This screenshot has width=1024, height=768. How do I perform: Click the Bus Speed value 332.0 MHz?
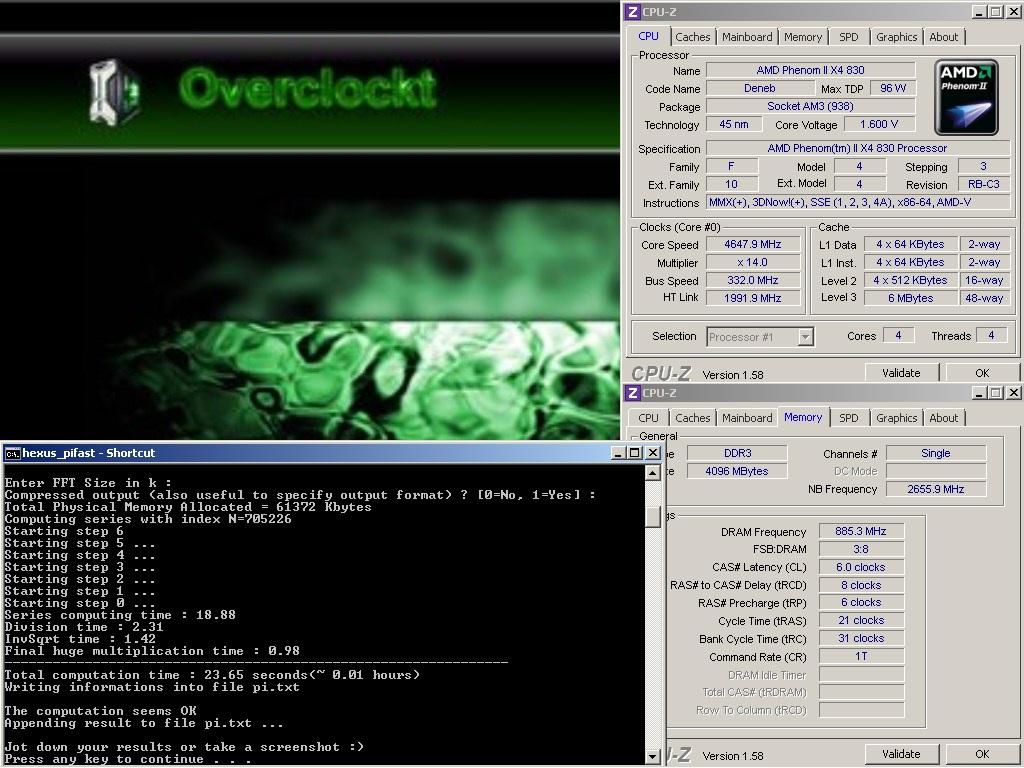753,280
